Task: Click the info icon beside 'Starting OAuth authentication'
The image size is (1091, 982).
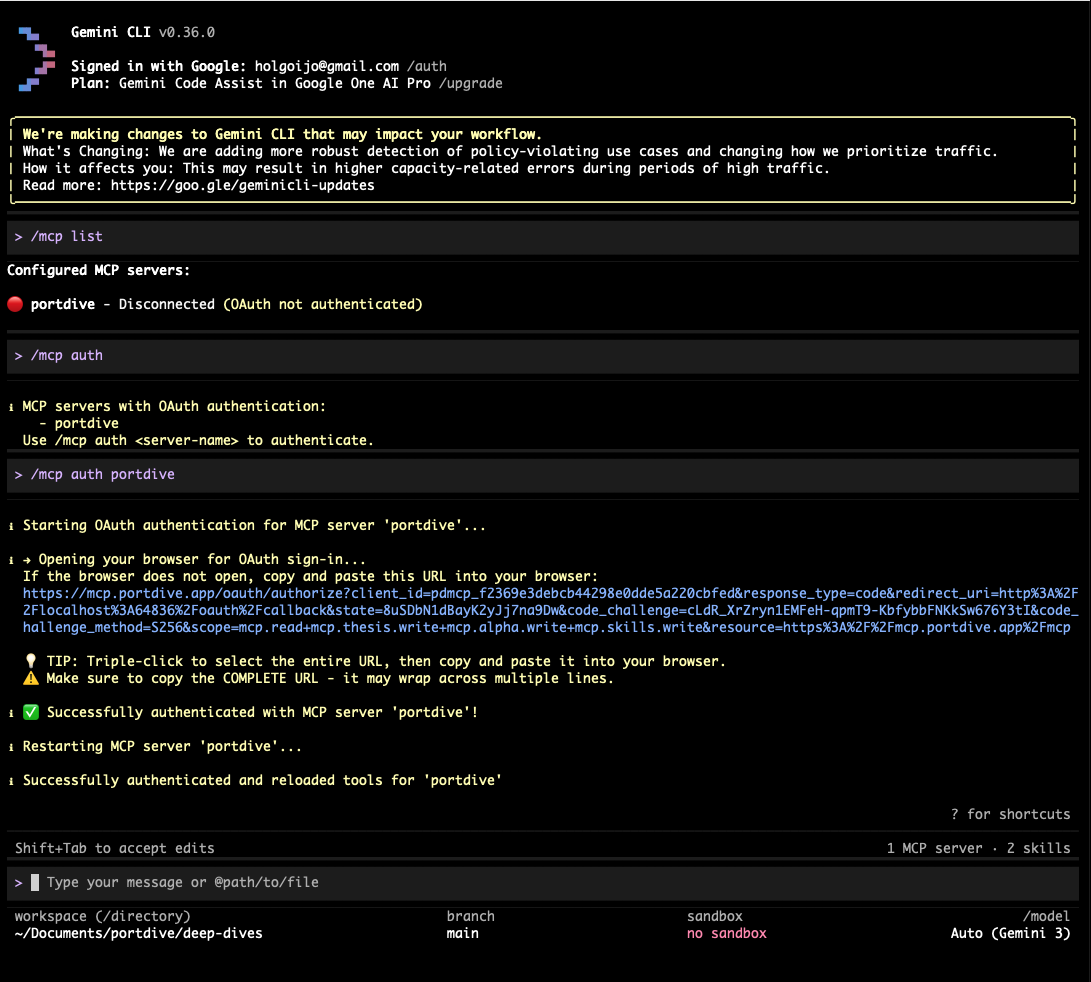Action: tap(11, 526)
